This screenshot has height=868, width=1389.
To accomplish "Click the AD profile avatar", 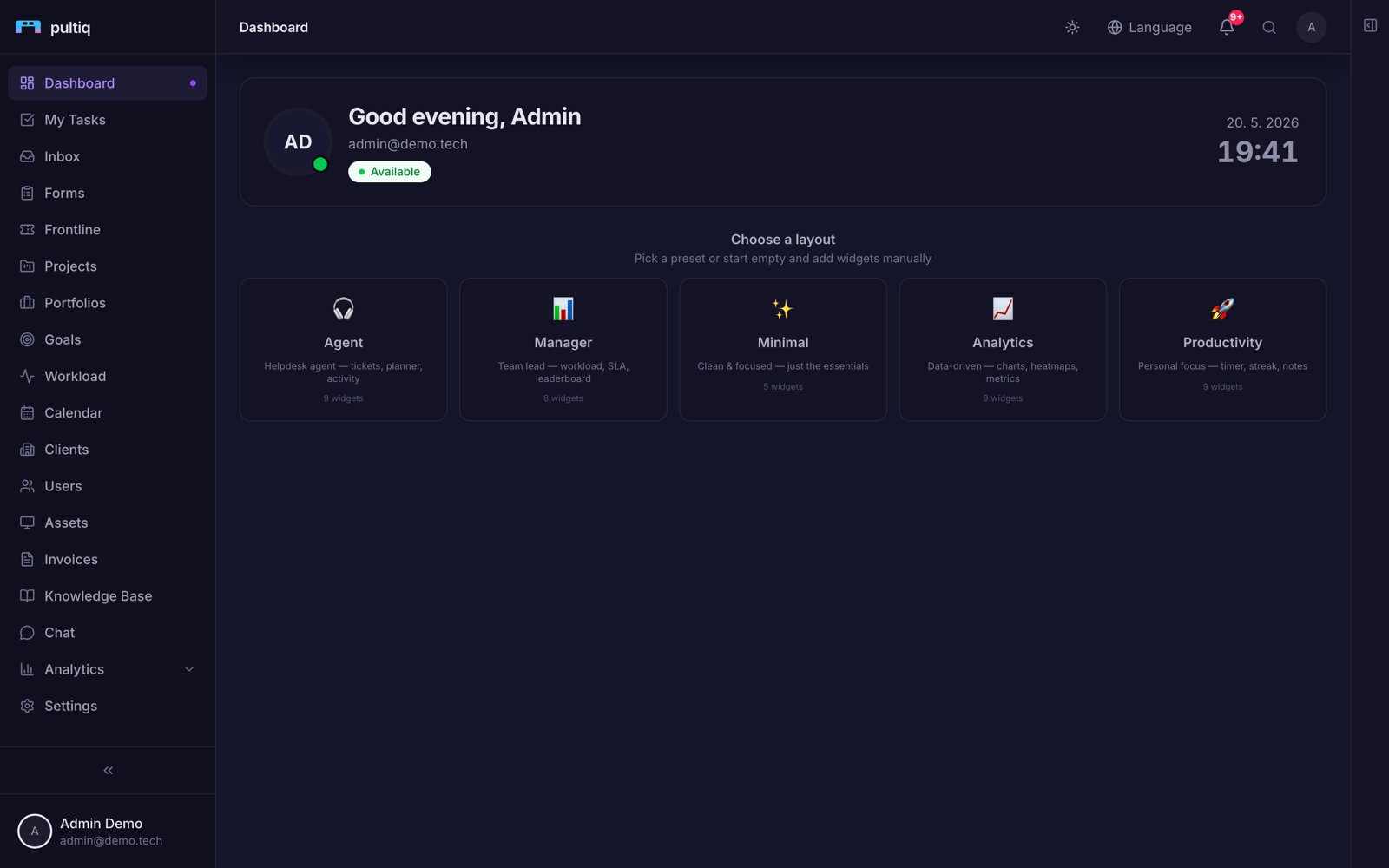I will coord(298,142).
